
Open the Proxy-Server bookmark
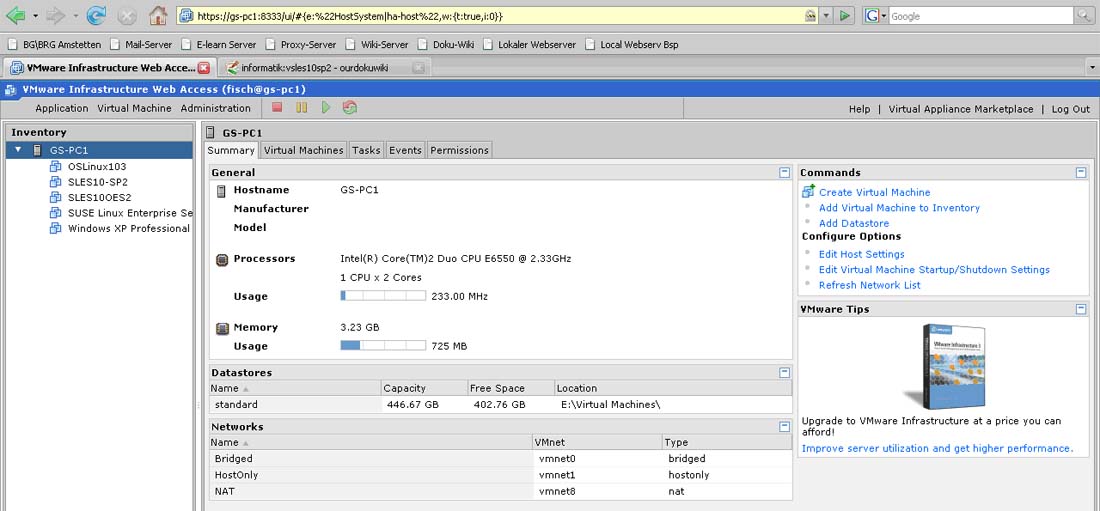pyautogui.click(x=301, y=44)
